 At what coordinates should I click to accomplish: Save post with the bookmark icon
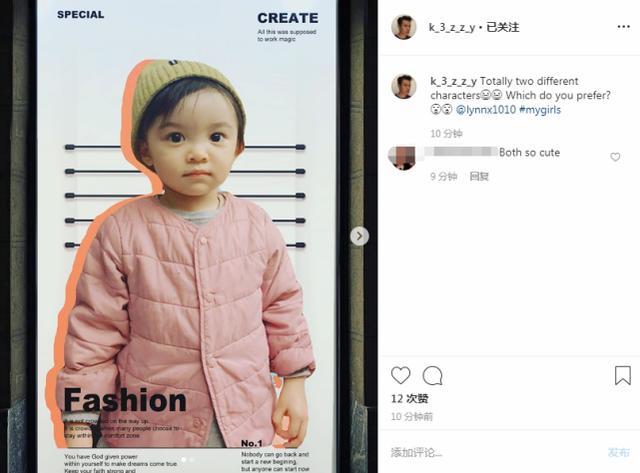tap(623, 375)
